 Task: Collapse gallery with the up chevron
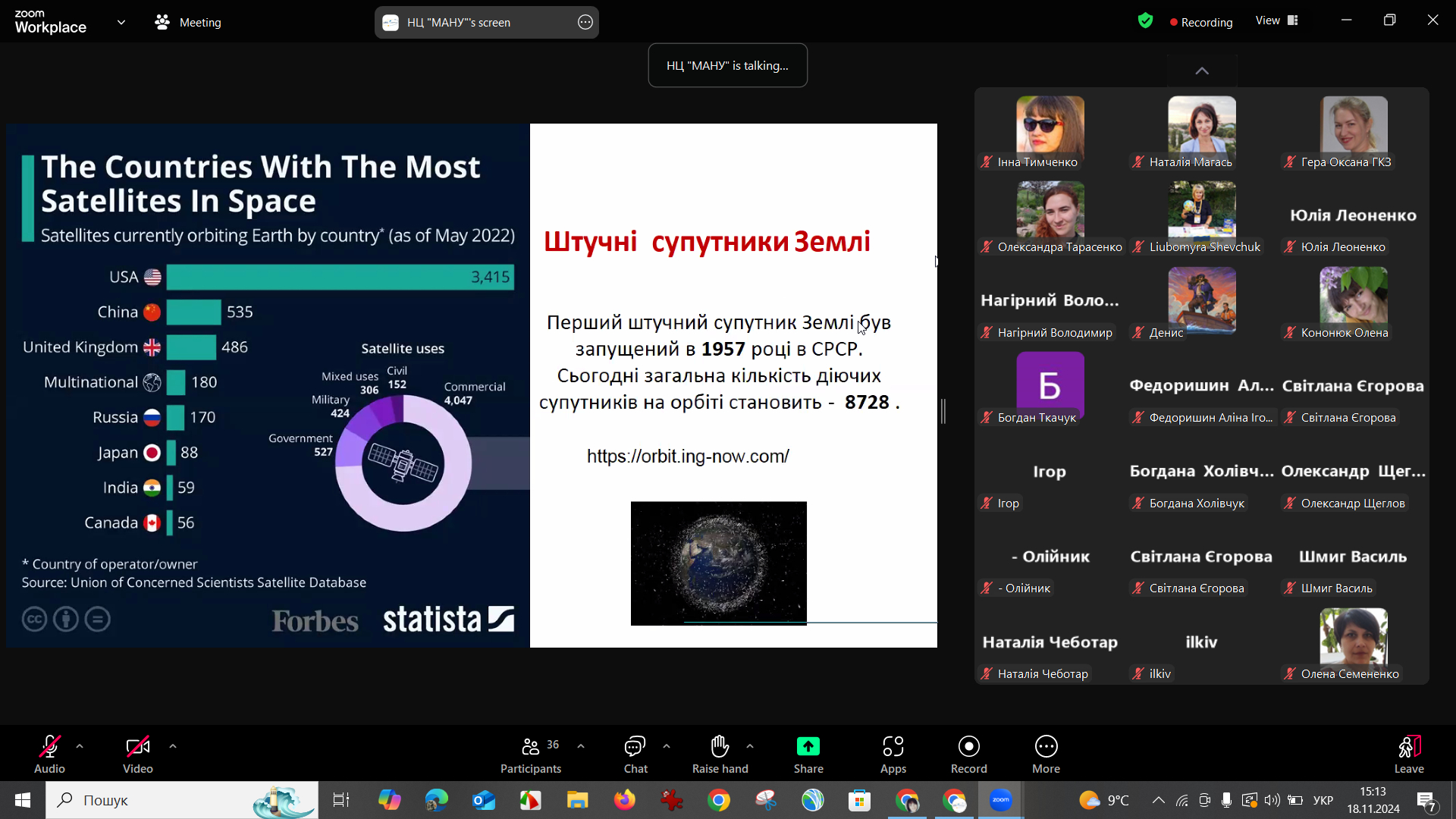[1202, 71]
